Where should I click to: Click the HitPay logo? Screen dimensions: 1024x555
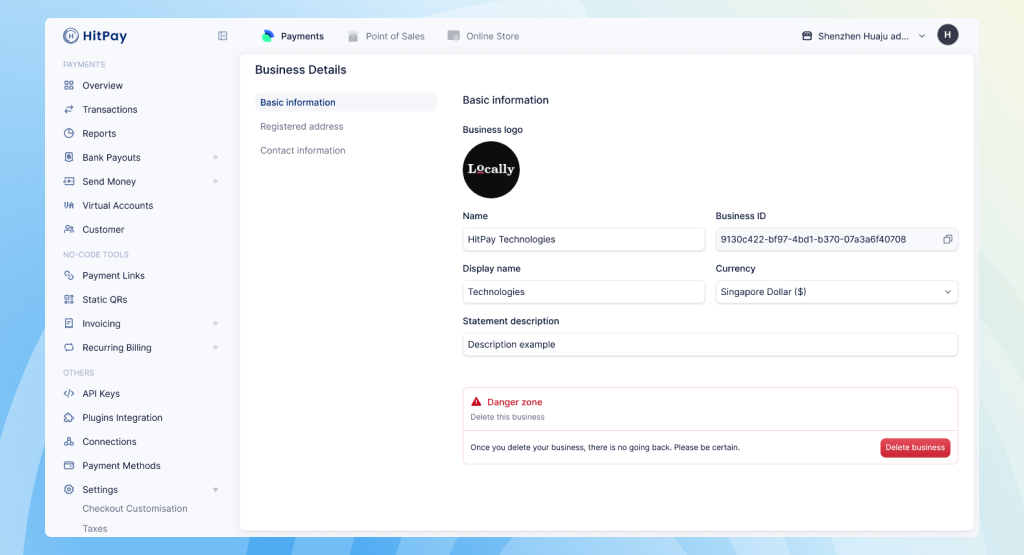[x=95, y=36]
